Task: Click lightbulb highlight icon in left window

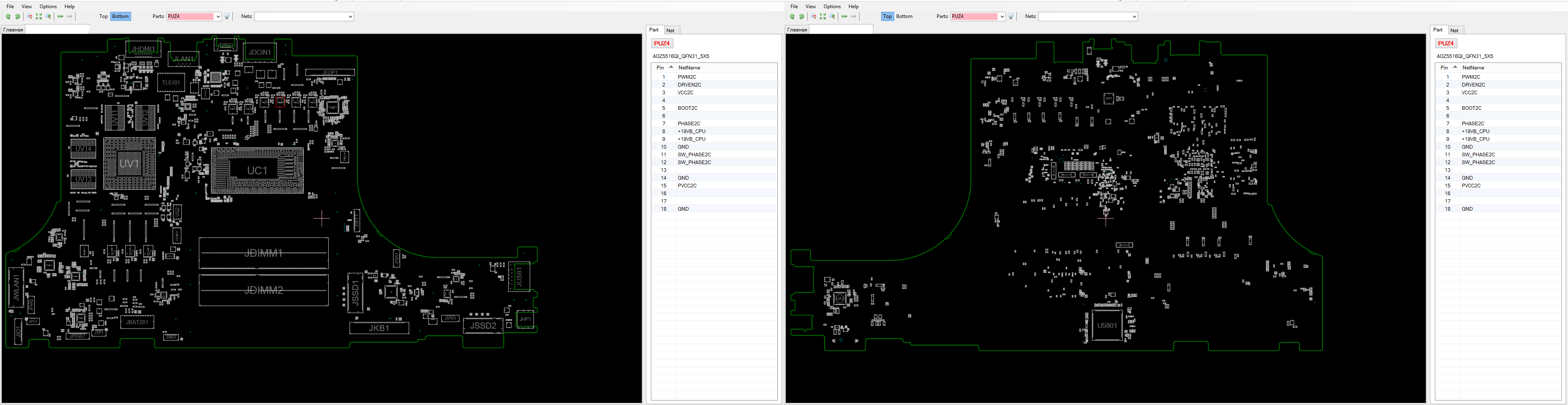Action: coord(227,16)
